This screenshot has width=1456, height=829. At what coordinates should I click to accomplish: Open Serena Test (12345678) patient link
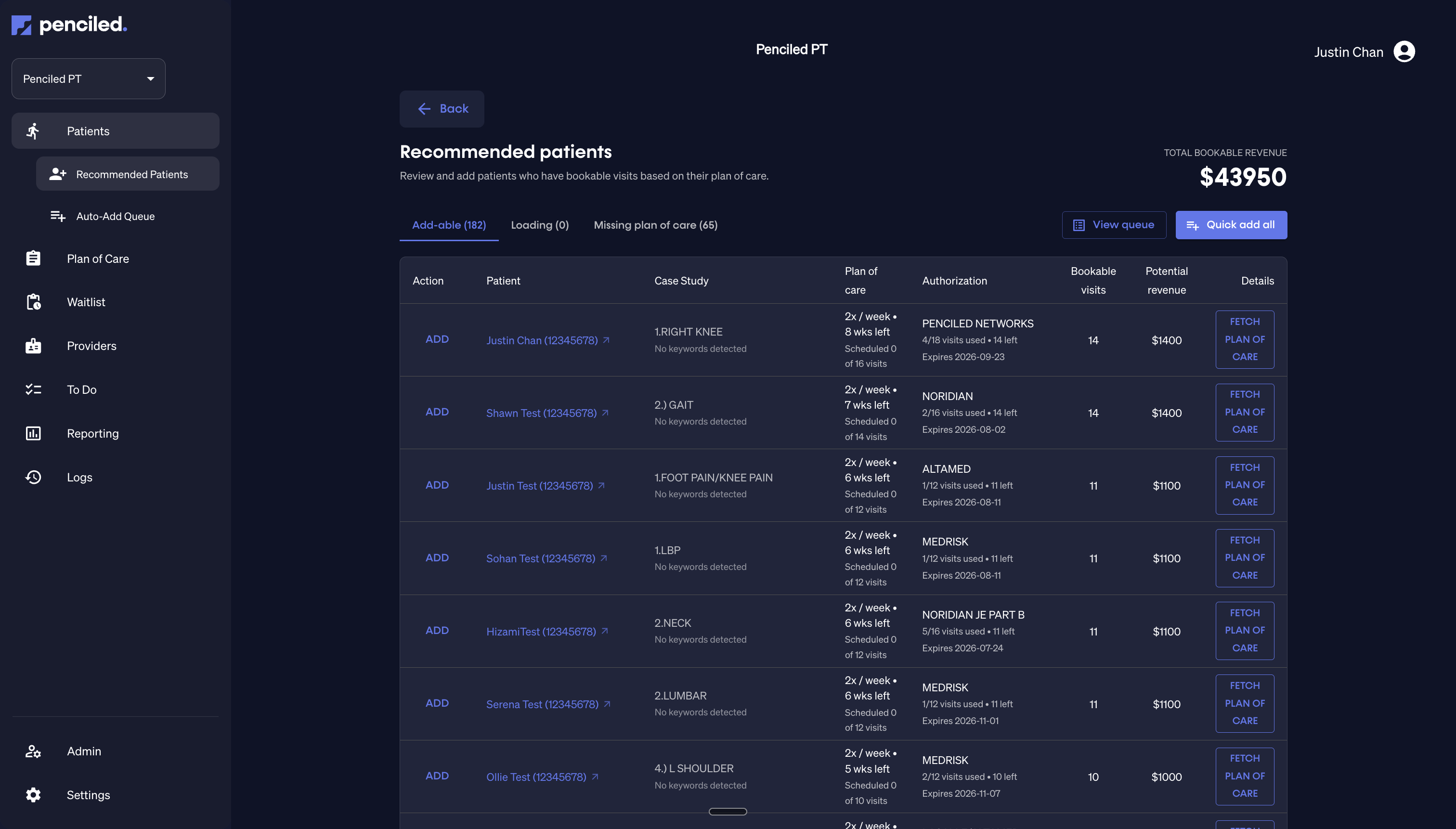(542, 705)
